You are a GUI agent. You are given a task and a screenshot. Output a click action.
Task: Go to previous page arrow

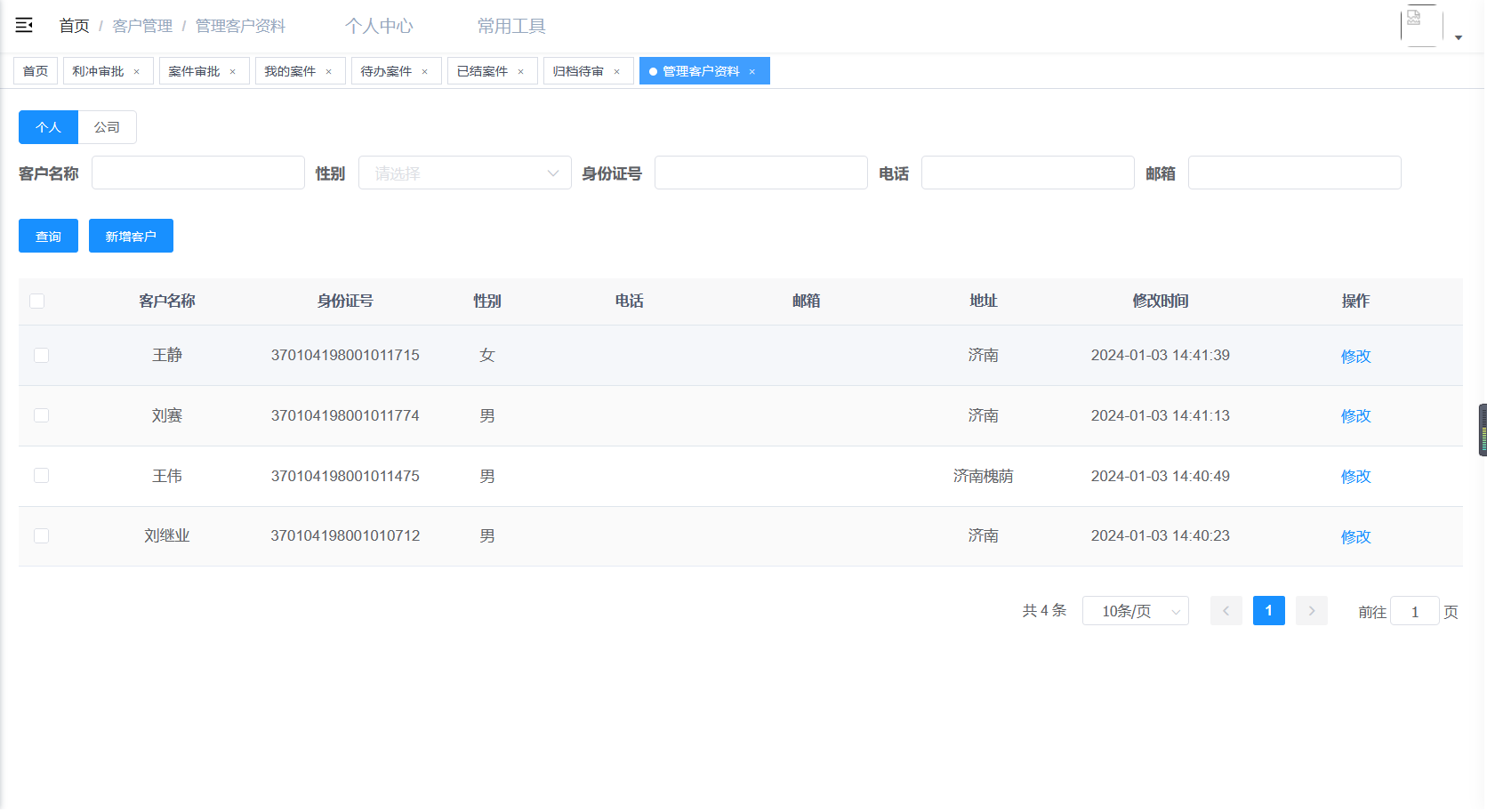coord(1226,611)
